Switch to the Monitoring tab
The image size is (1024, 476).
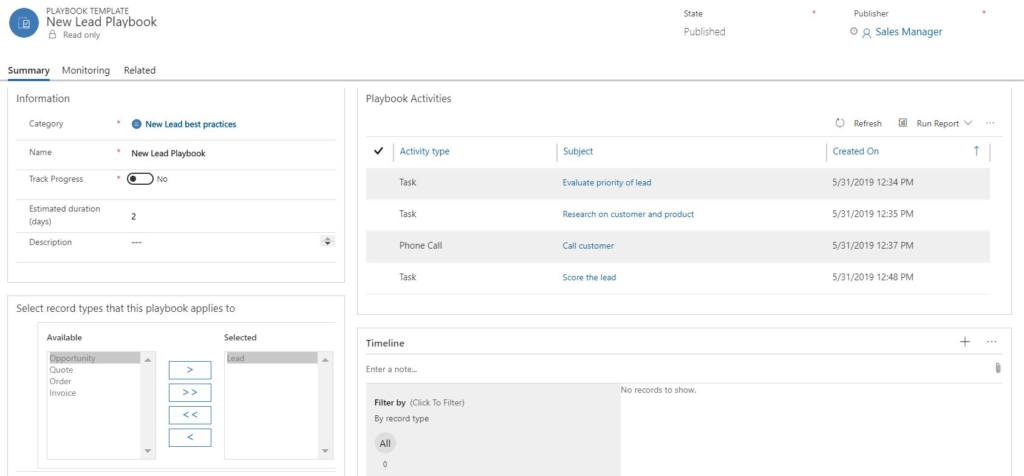pyautogui.click(x=86, y=71)
